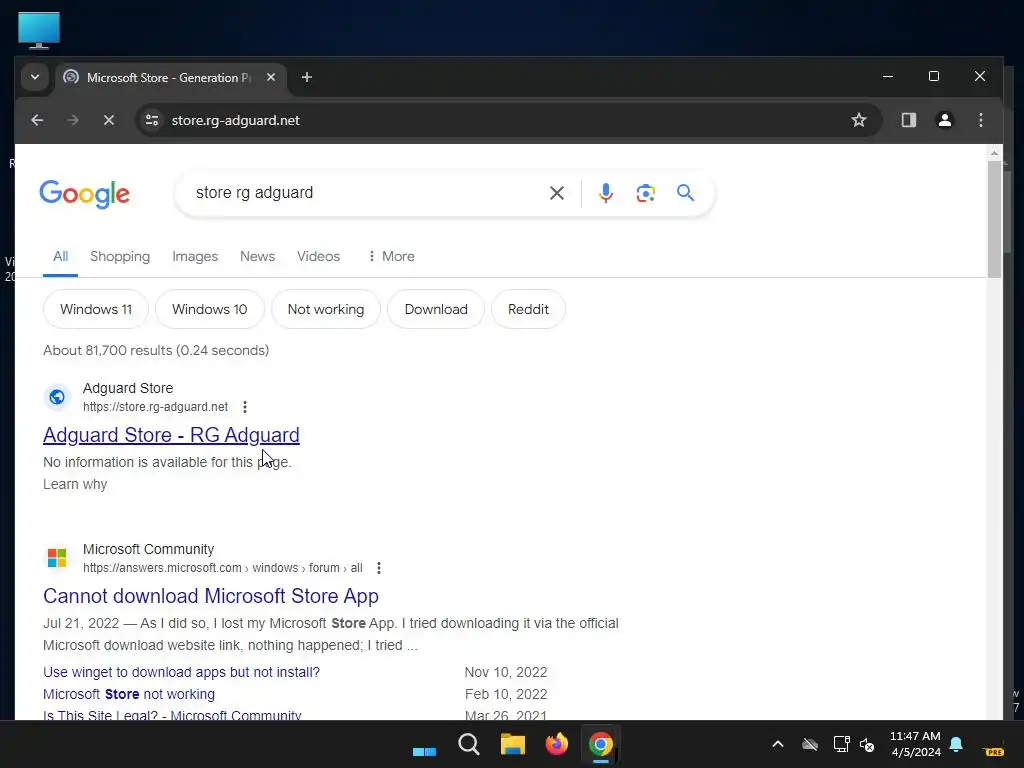Open the Adguard Store - RG Adguard link

tap(171, 435)
